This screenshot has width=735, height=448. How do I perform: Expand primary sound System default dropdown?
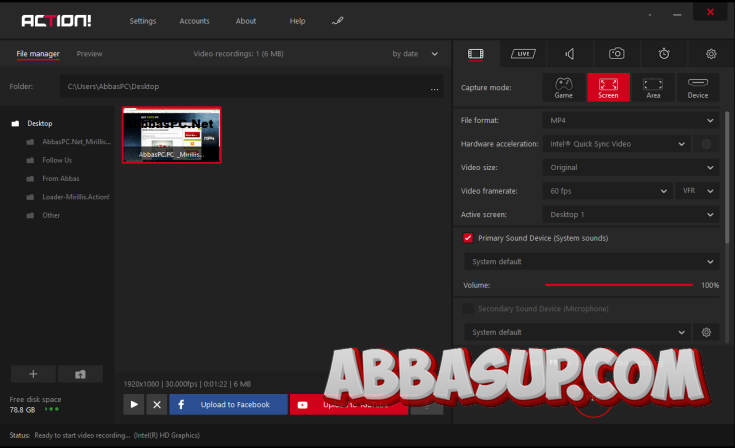[x=592, y=261]
